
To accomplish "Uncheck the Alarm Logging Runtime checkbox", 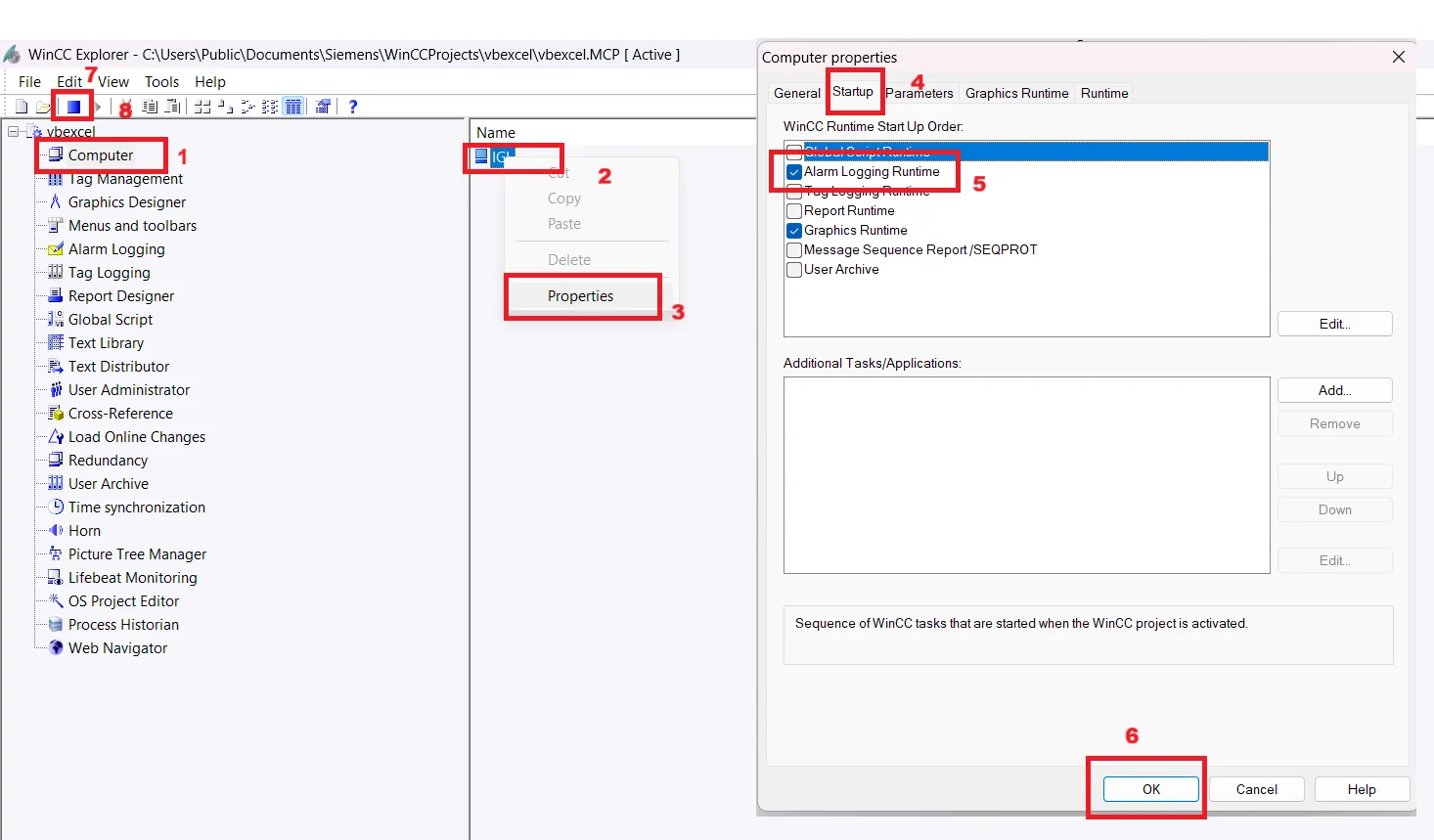I will point(794,172).
